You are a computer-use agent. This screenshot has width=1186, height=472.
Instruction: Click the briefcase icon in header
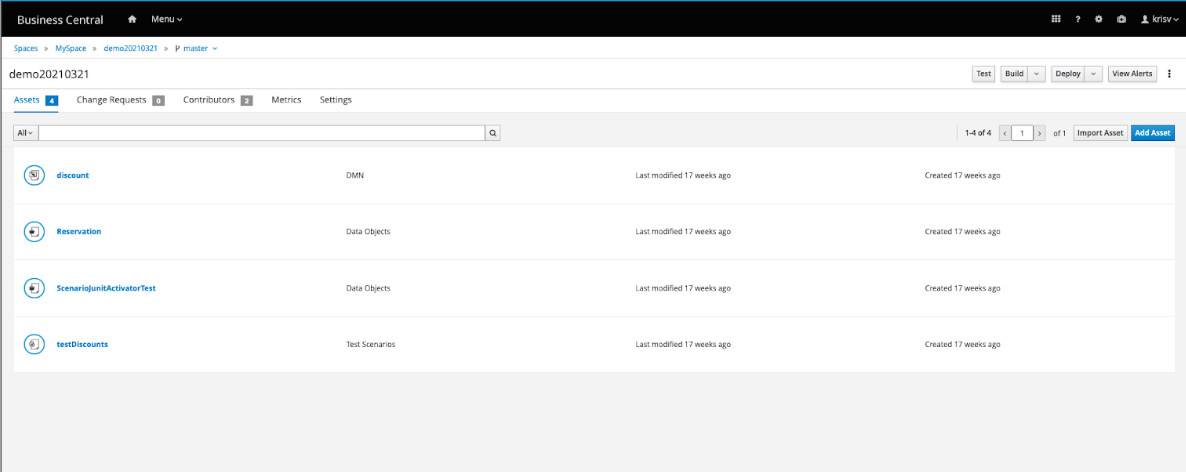click(x=1120, y=19)
